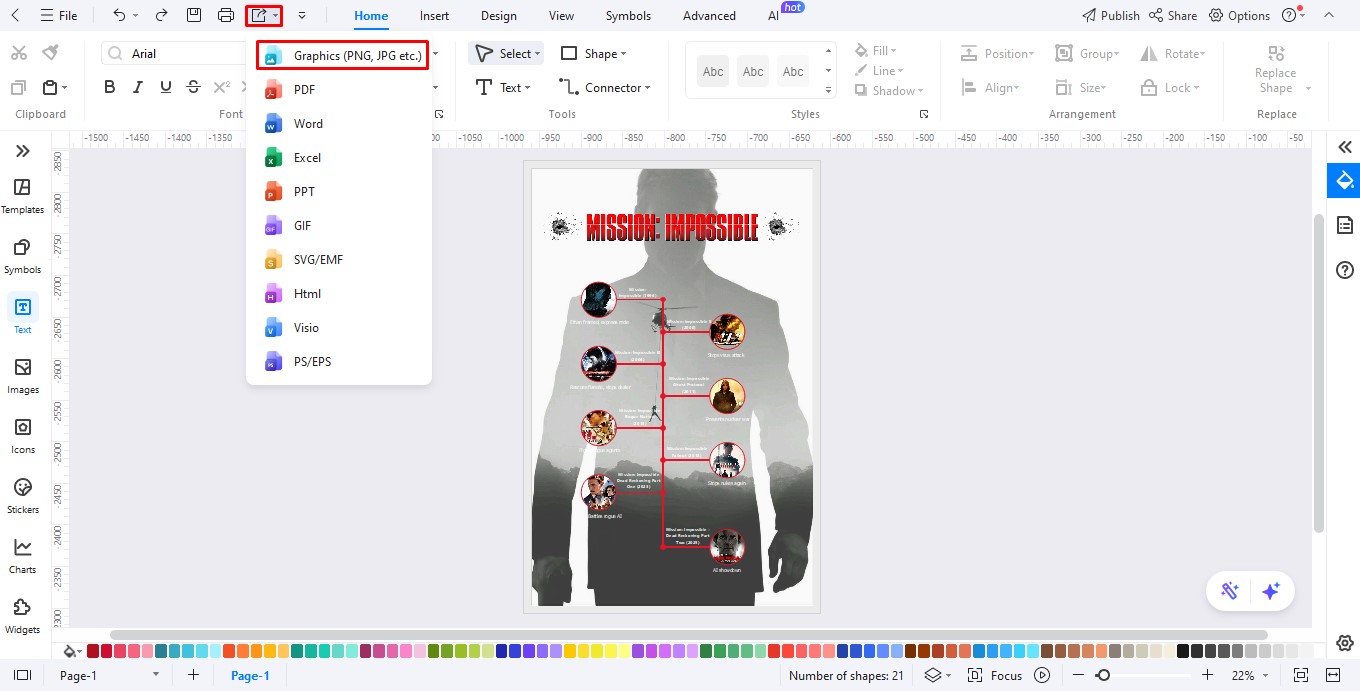Click the Copy icon in Clipboard group
1360x691 pixels.
click(18, 88)
